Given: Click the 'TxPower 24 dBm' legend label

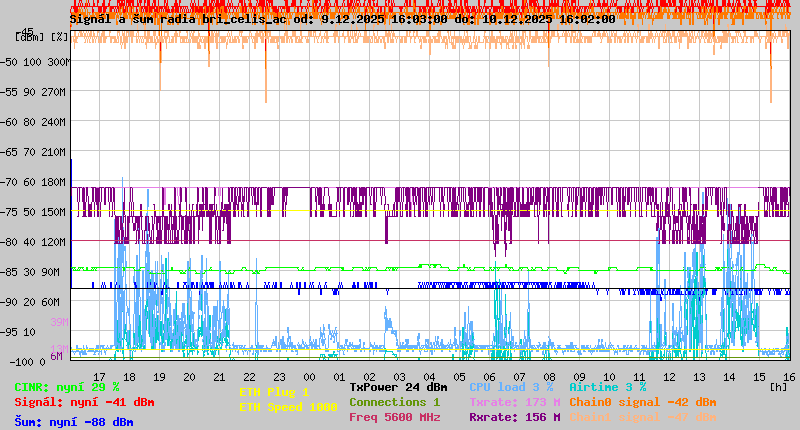Looking at the screenshot, I should (x=398, y=387).
